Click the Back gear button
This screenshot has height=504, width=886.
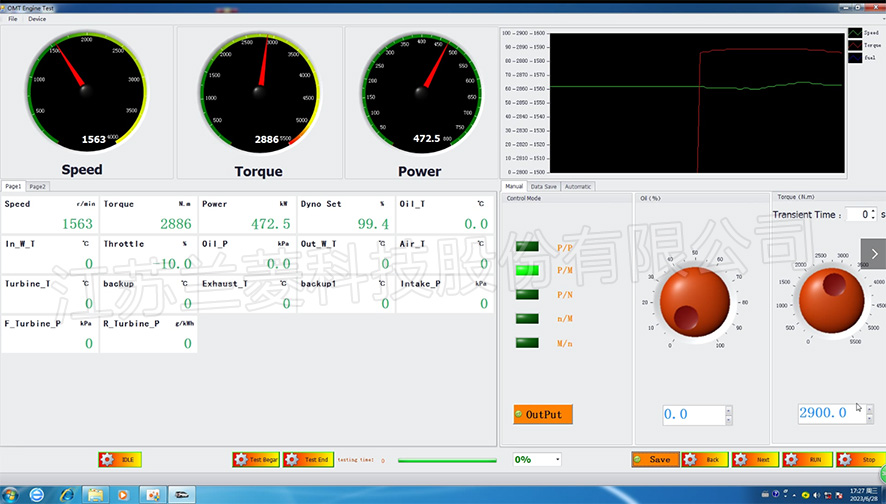[x=705, y=459]
